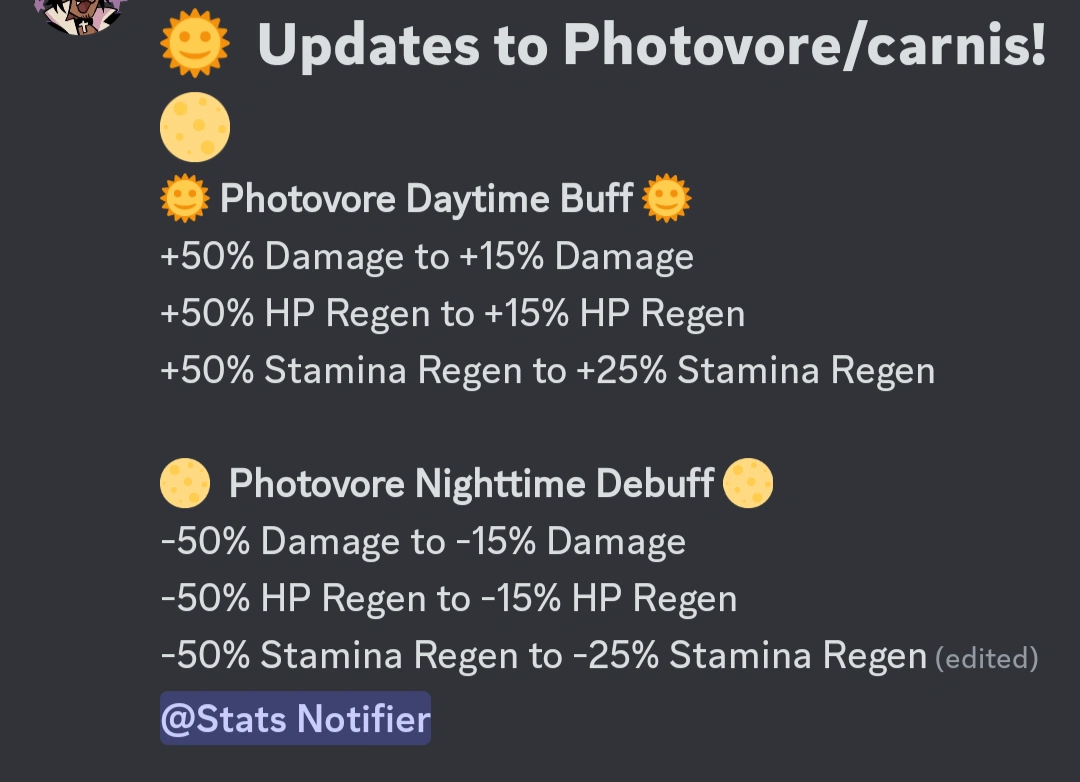Select the +50% HP Regen text line
Screen dimensions: 1080x782
[x=452, y=313]
